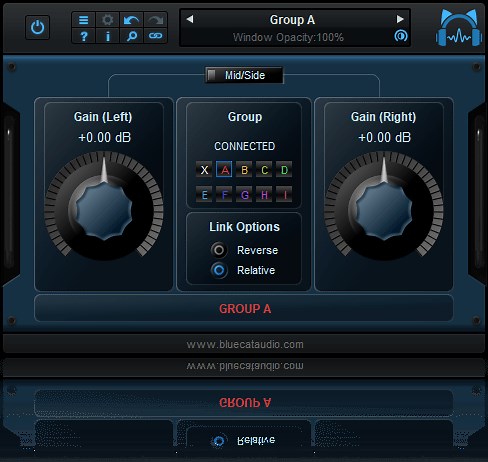Click the opacity knob icon in the preset display
The width and height of the screenshot is (488, 462).
pyautogui.click(x=400, y=36)
